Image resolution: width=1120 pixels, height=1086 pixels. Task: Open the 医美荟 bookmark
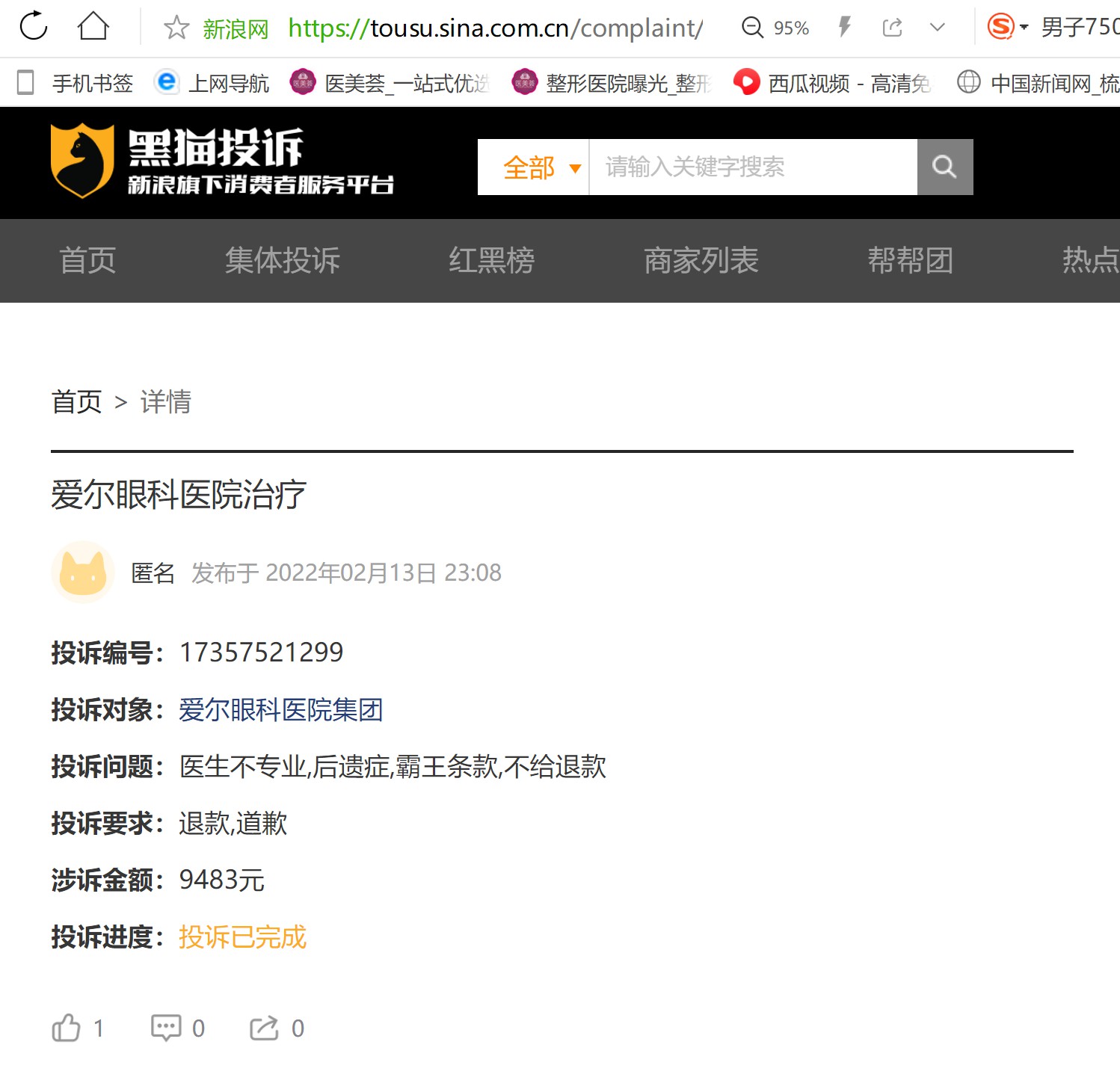[x=390, y=82]
